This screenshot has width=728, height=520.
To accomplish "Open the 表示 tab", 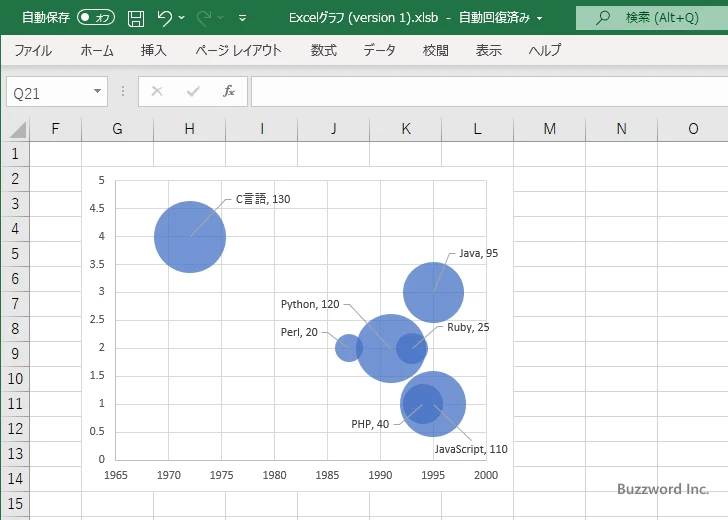I will coord(488,50).
